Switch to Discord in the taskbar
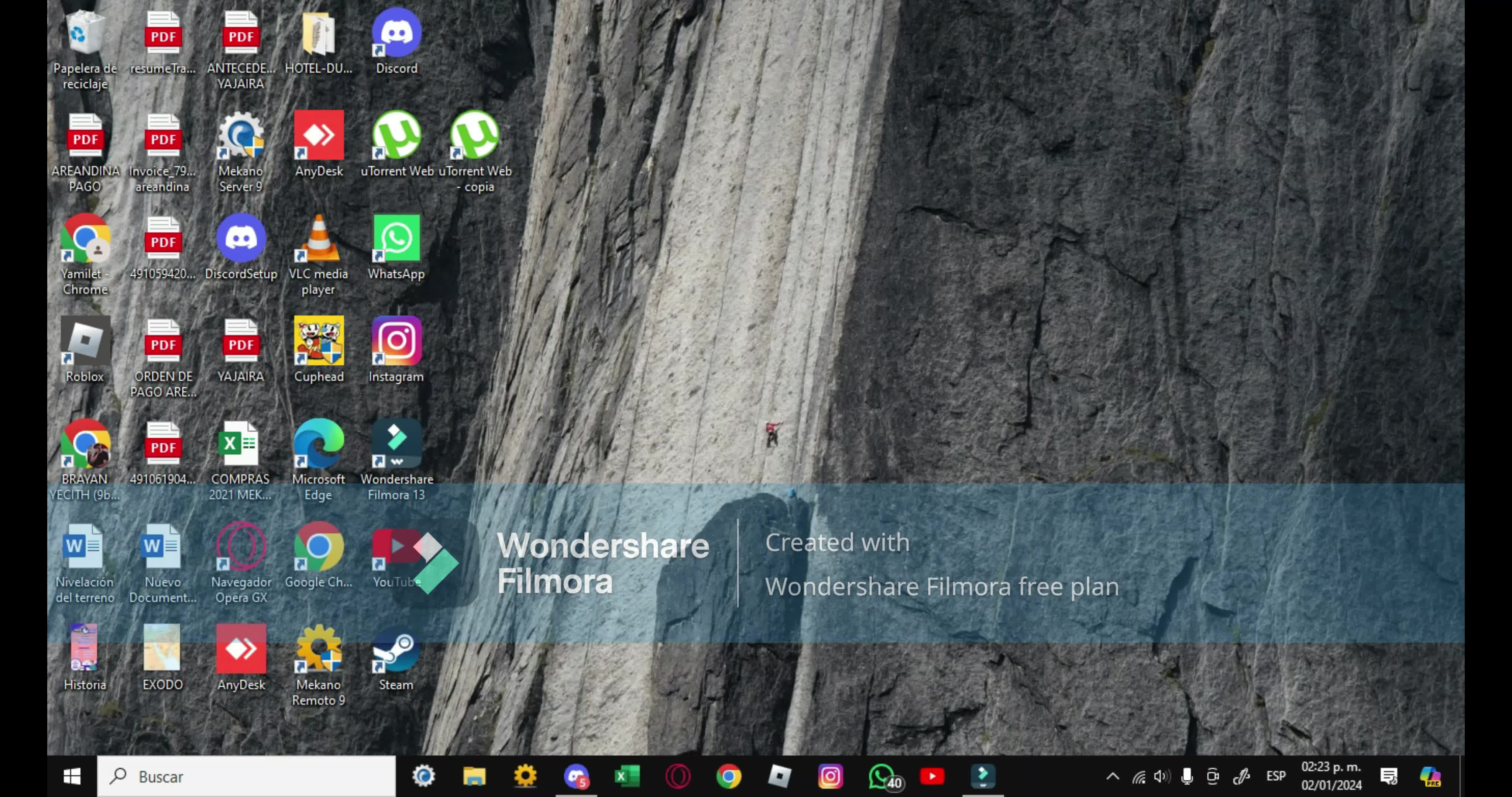The width and height of the screenshot is (1512, 797). click(x=576, y=776)
